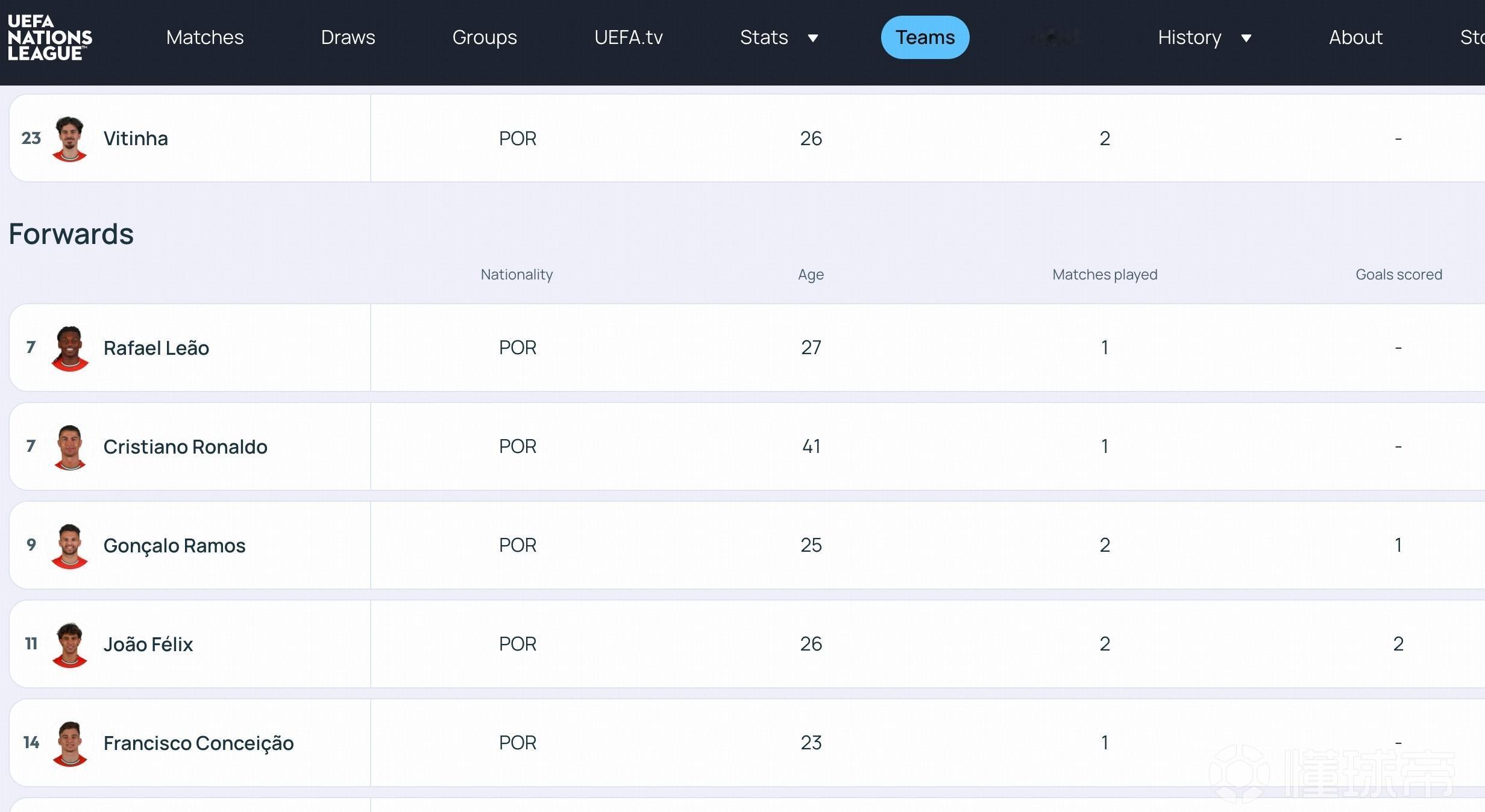Click Francisco Conceição's player photo

click(x=70, y=743)
